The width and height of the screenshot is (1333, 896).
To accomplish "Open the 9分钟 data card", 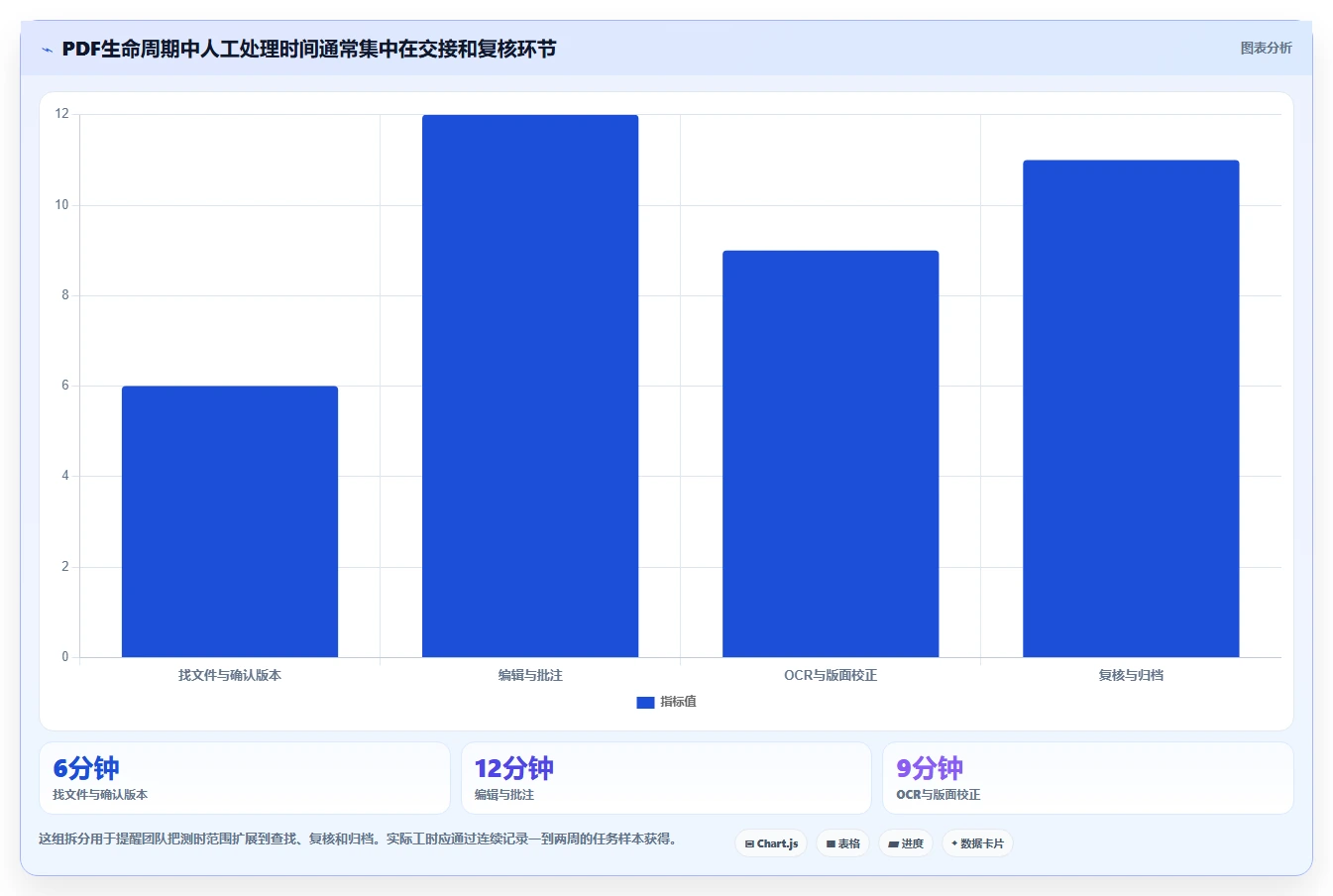I will (x=1088, y=778).
